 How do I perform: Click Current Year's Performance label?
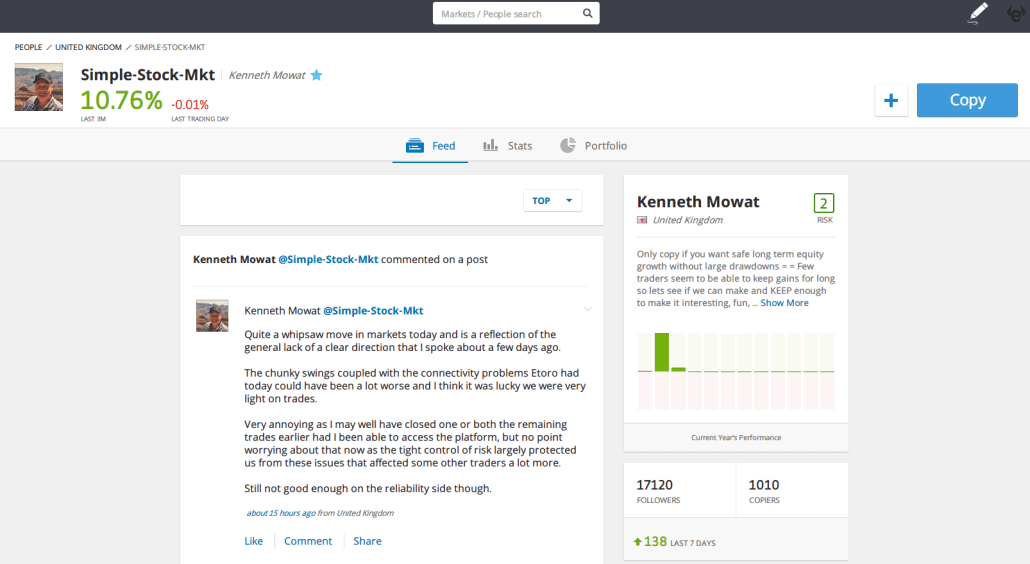click(x=736, y=437)
